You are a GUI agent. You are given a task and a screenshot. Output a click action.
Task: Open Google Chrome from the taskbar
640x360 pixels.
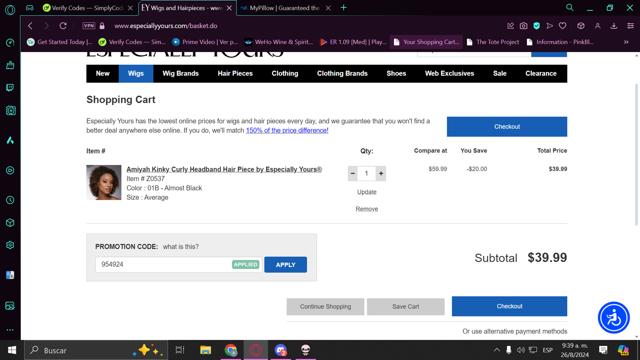tap(231, 350)
